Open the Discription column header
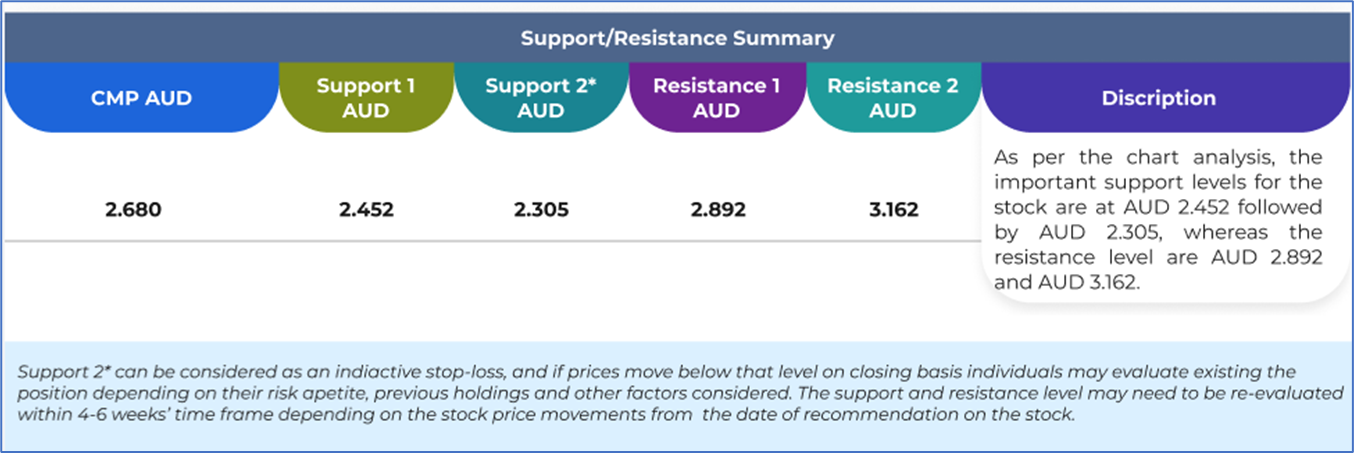The width and height of the screenshot is (1354, 453). [x=1158, y=98]
